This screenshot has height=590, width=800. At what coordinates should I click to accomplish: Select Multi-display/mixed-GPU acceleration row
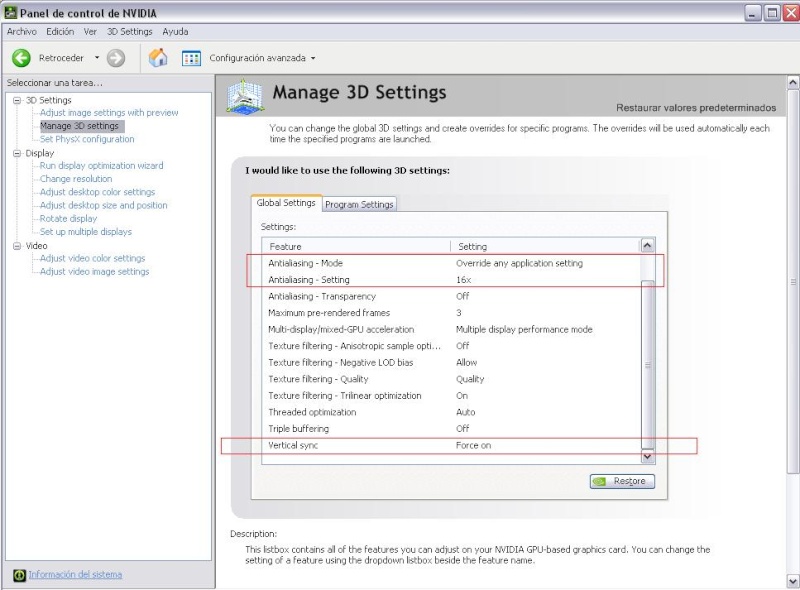click(x=452, y=330)
